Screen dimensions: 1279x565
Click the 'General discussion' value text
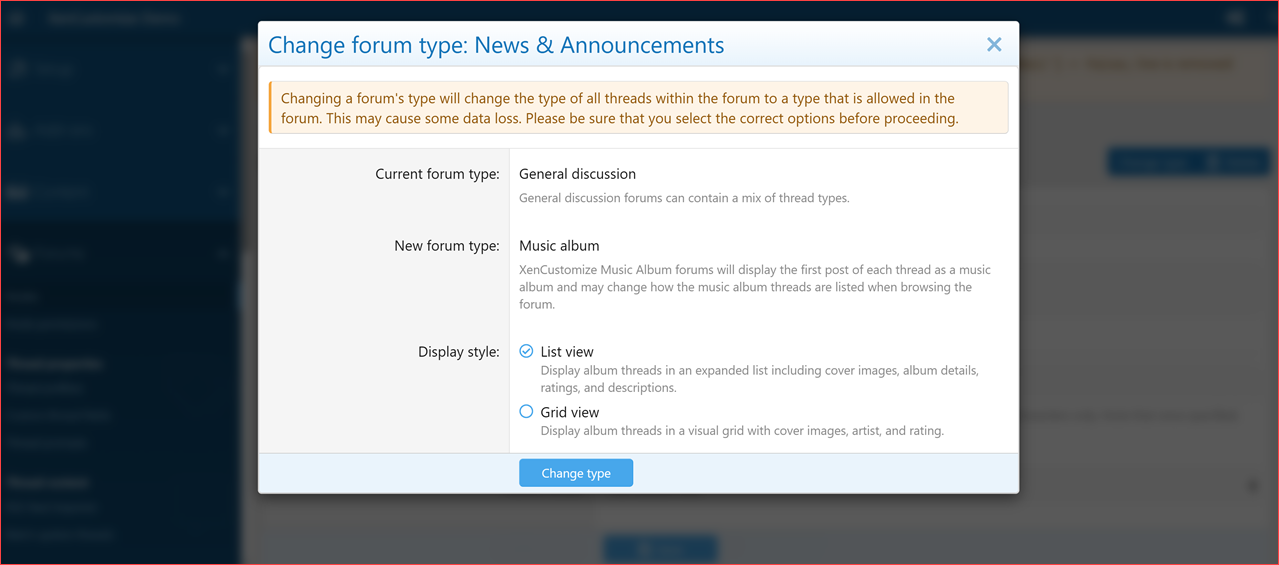pyautogui.click(x=577, y=174)
